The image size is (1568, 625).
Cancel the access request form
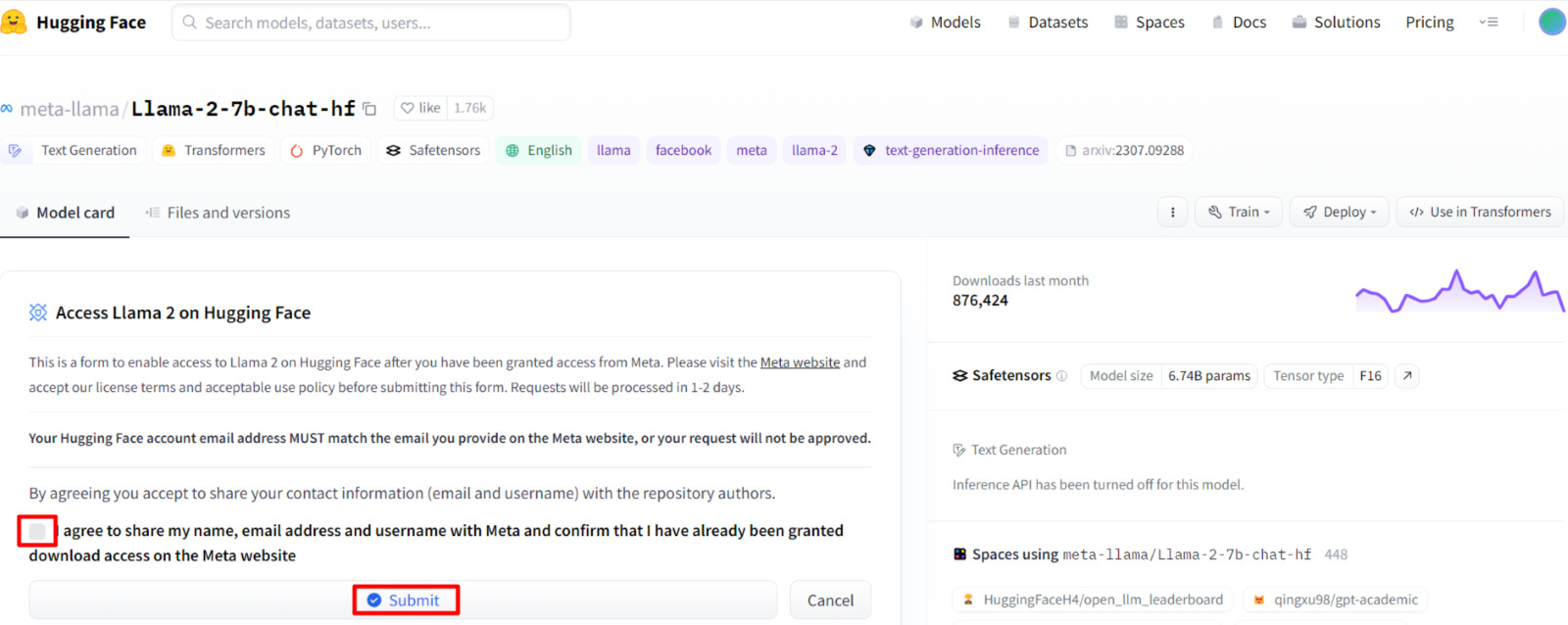[830, 600]
